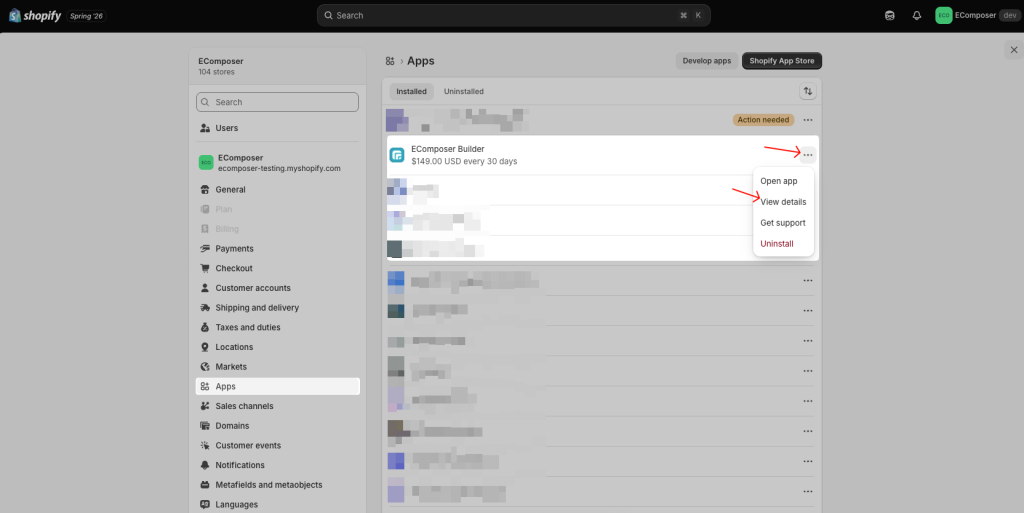The height and width of the screenshot is (513, 1024).
Task: Open the EComposer Builder three-dot menu
Action: tap(808, 155)
